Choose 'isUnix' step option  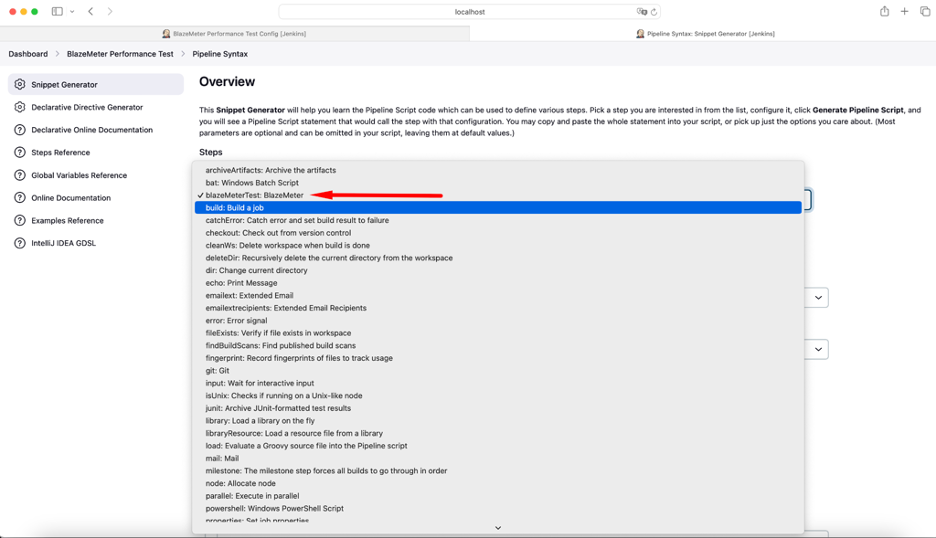[498, 396]
